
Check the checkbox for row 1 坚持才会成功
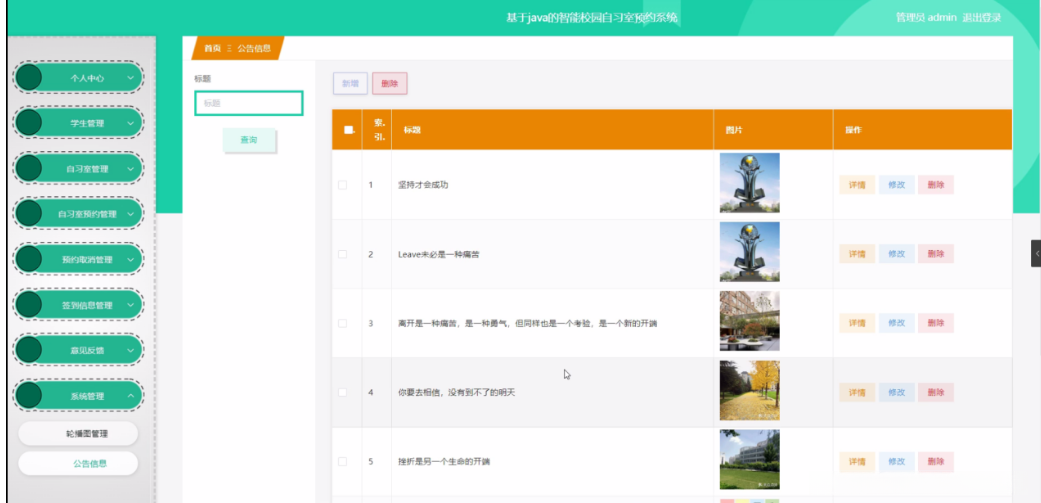click(x=343, y=185)
